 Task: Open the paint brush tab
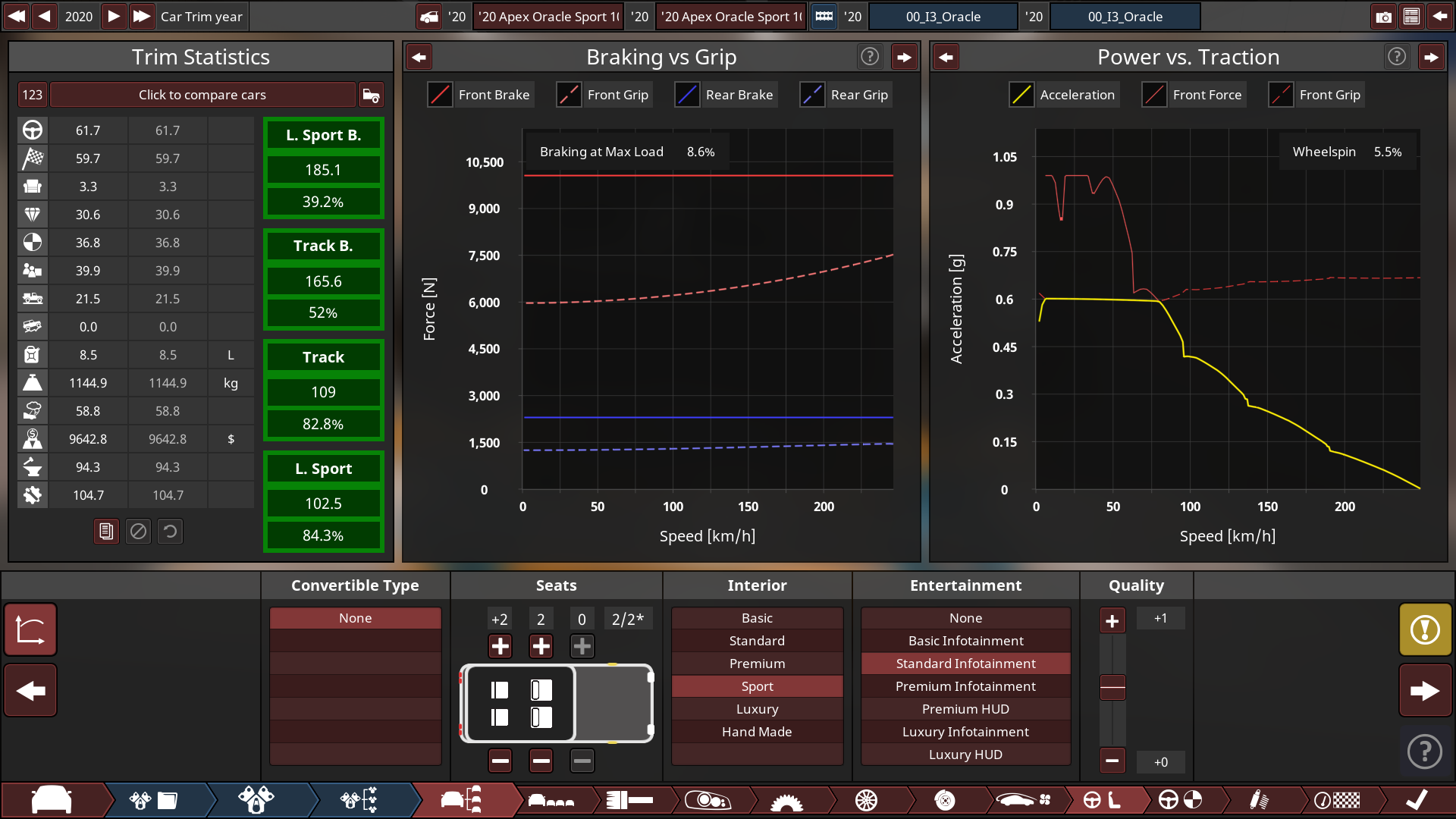click(x=629, y=800)
